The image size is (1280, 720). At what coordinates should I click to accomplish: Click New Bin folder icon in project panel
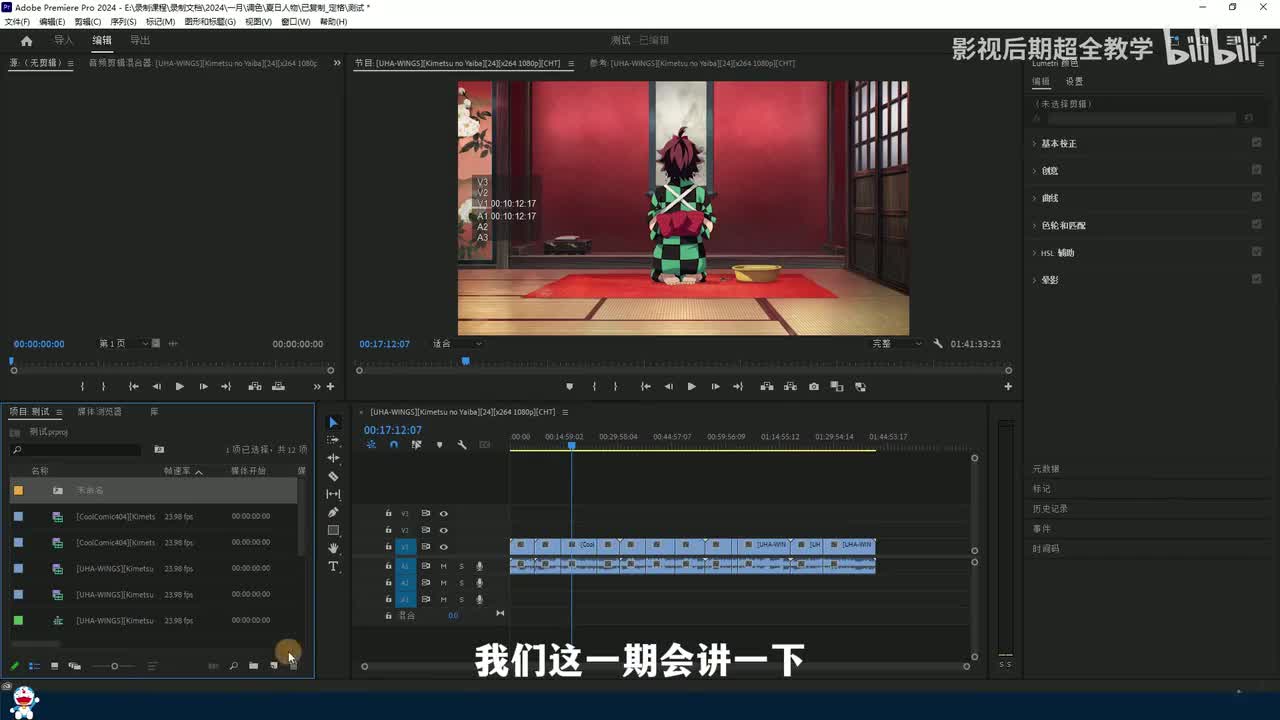[254, 666]
